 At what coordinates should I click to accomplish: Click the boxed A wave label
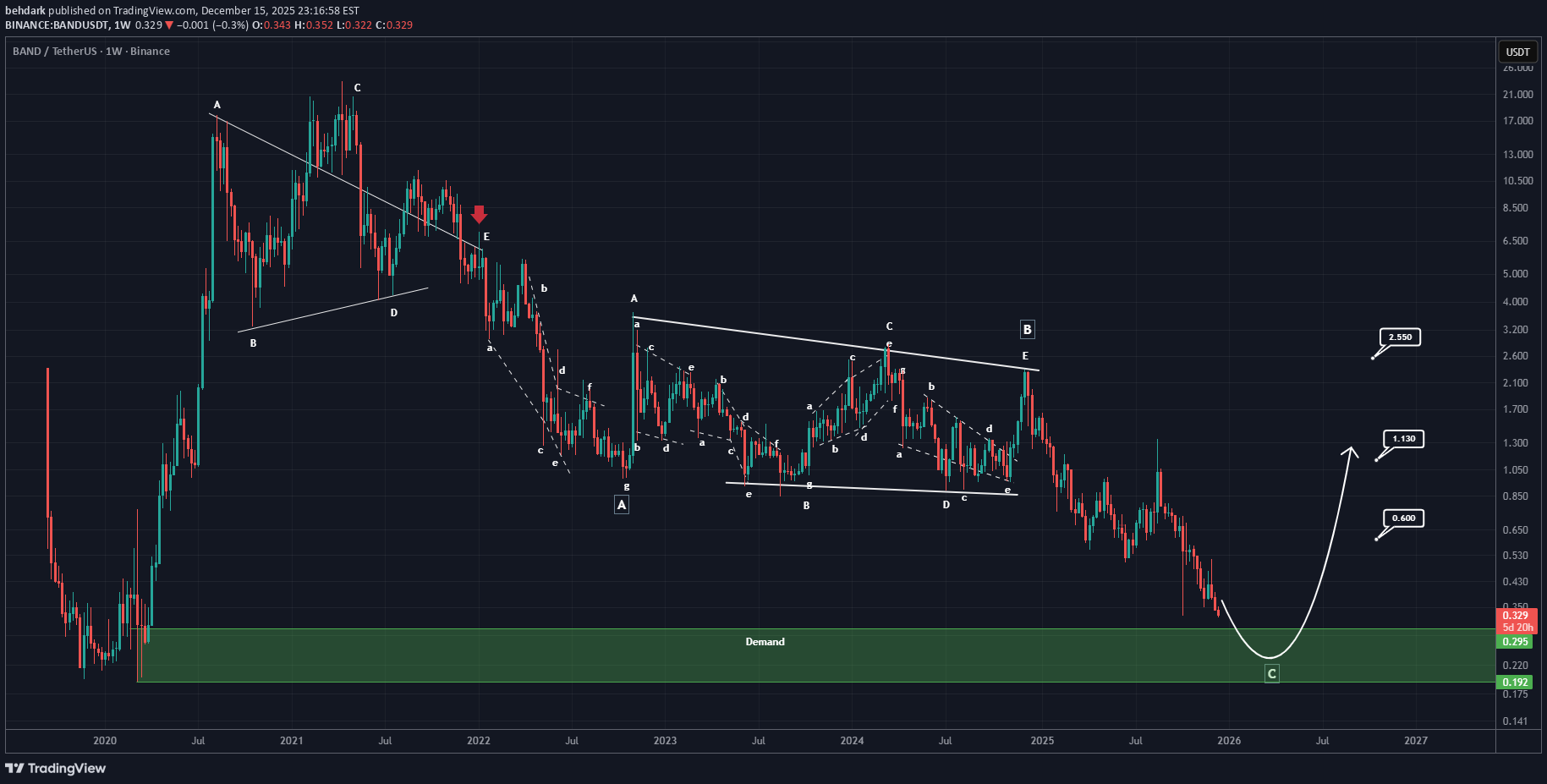pos(622,505)
